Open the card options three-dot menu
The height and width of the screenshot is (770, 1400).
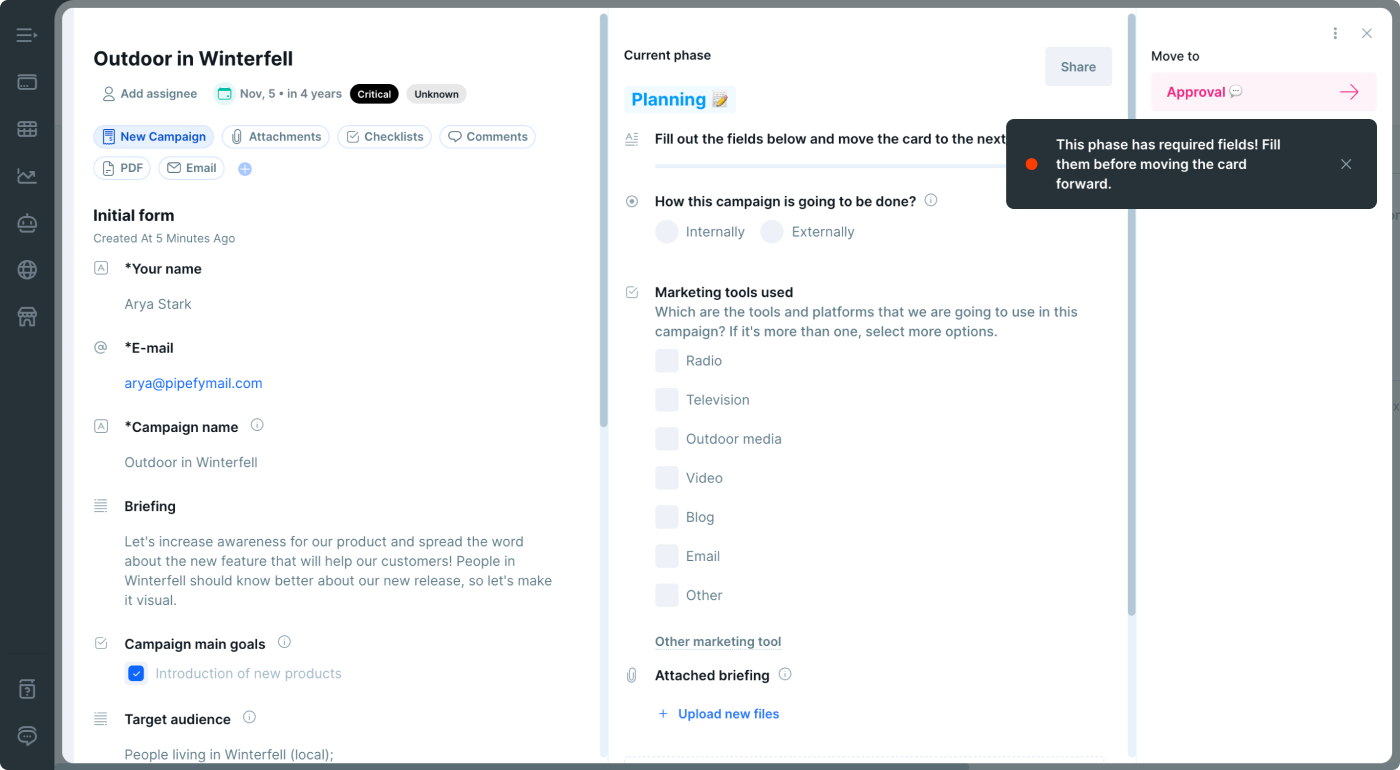point(1335,33)
